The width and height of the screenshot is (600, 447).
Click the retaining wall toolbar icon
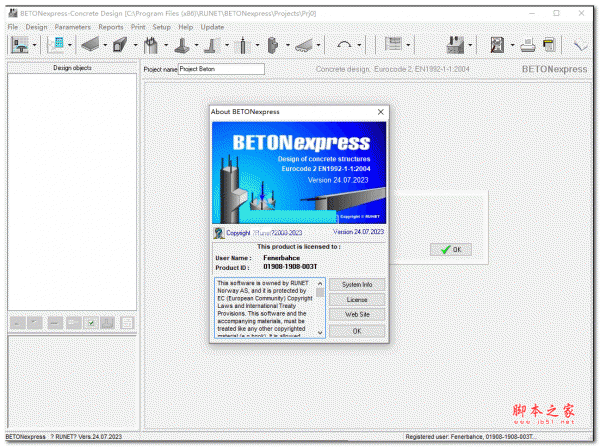(x=213, y=45)
